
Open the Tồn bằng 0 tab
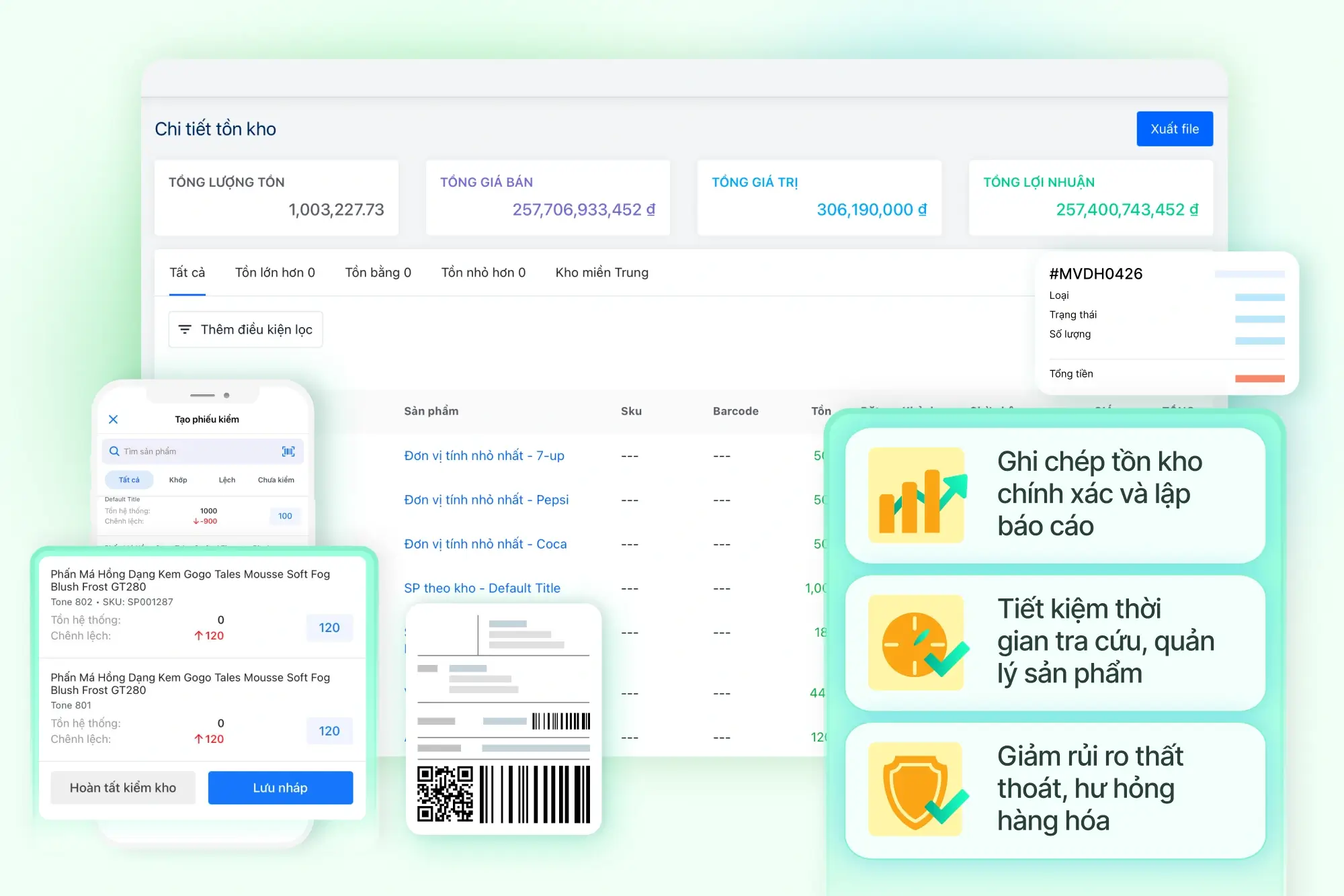(x=378, y=273)
